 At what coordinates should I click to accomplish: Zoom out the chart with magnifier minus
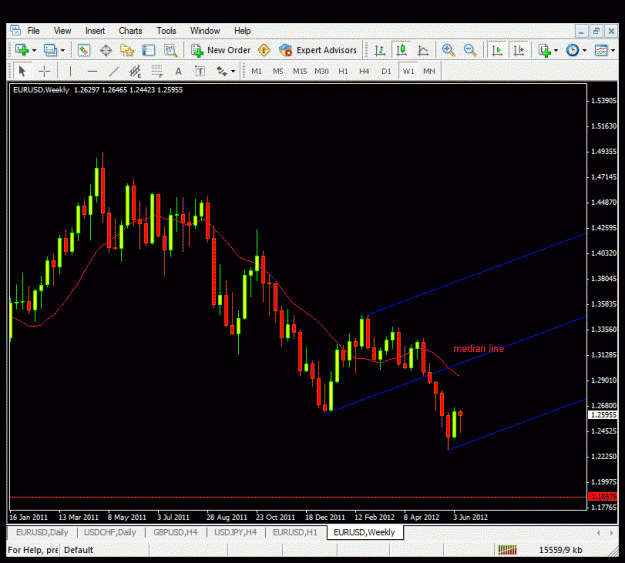pyautogui.click(x=470, y=50)
